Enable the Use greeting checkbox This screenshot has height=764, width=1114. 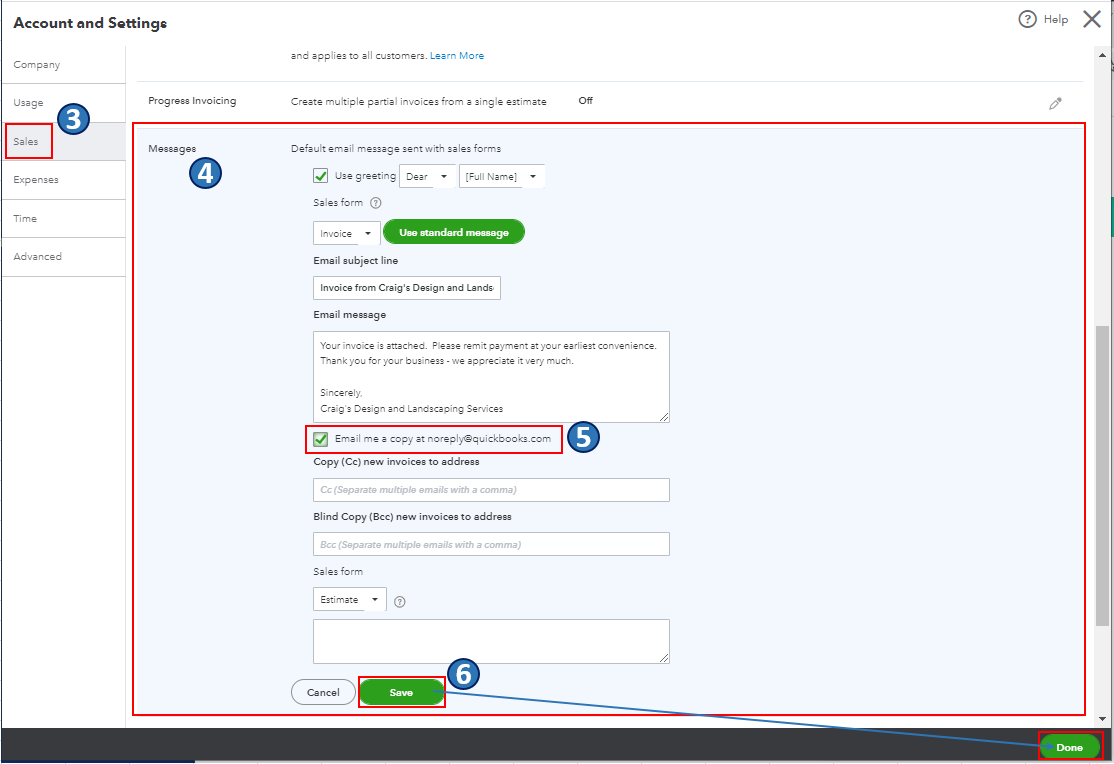320,175
